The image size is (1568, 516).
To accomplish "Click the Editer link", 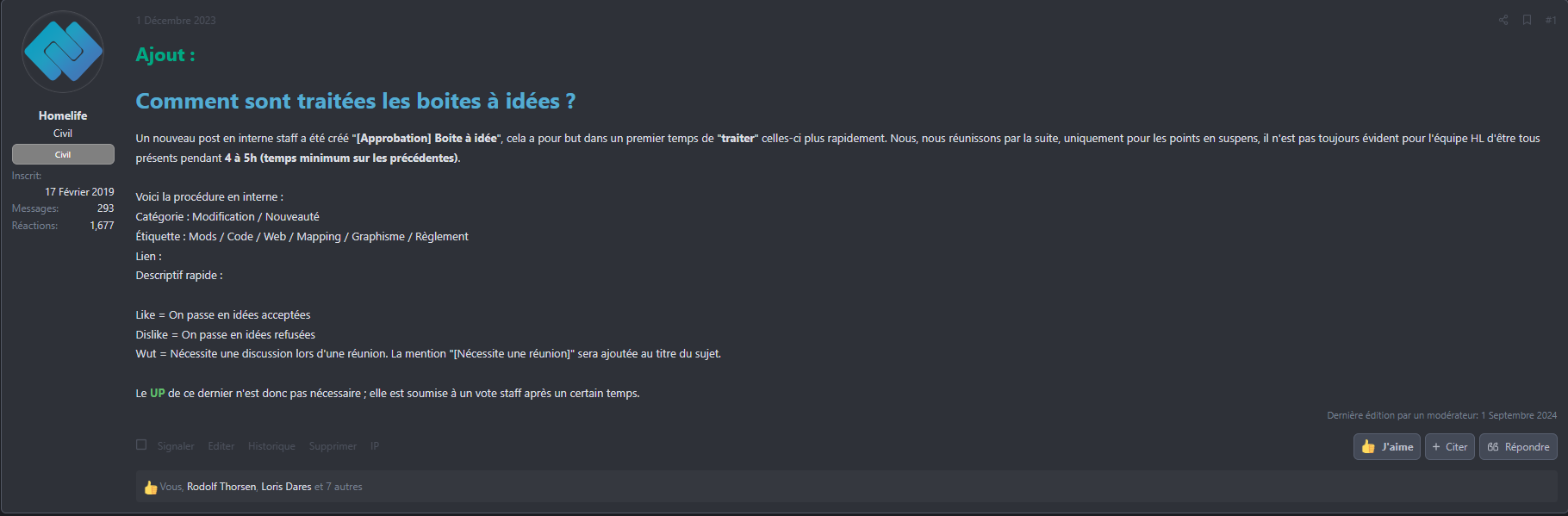I will (221, 446).
